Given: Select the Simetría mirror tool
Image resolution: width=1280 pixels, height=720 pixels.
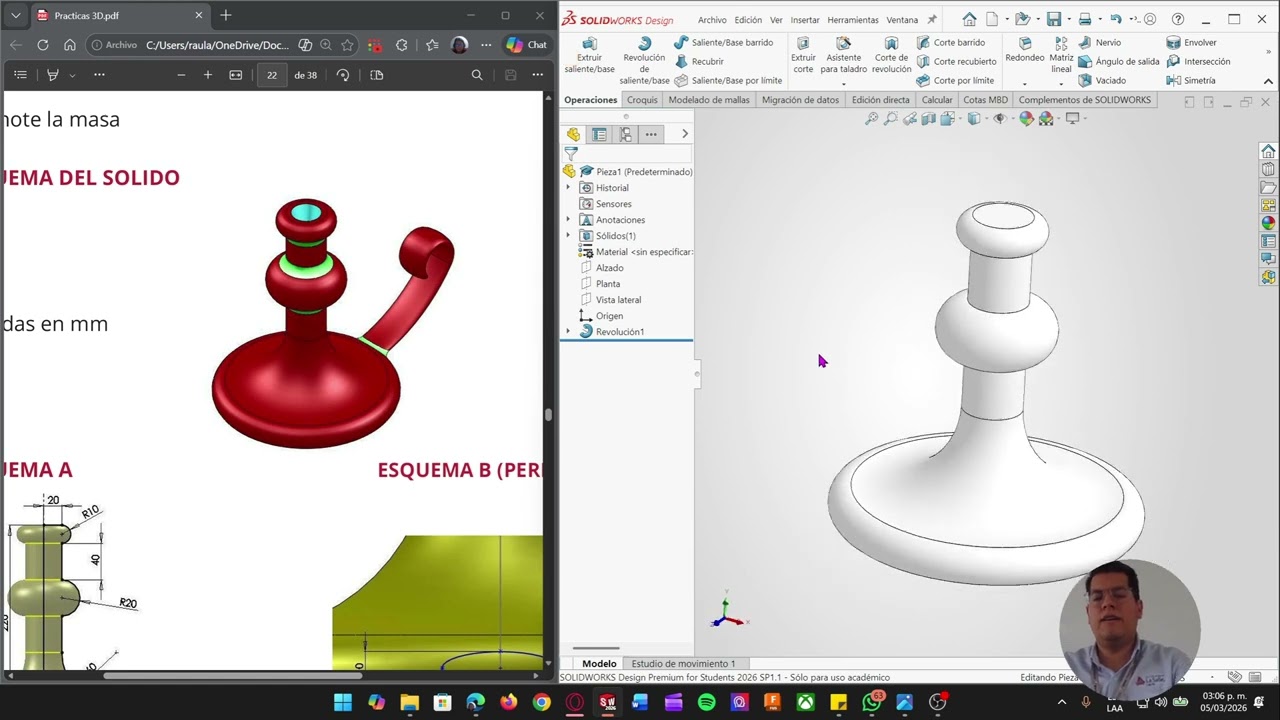Looking at the screenshot, I should point(1191,81).
